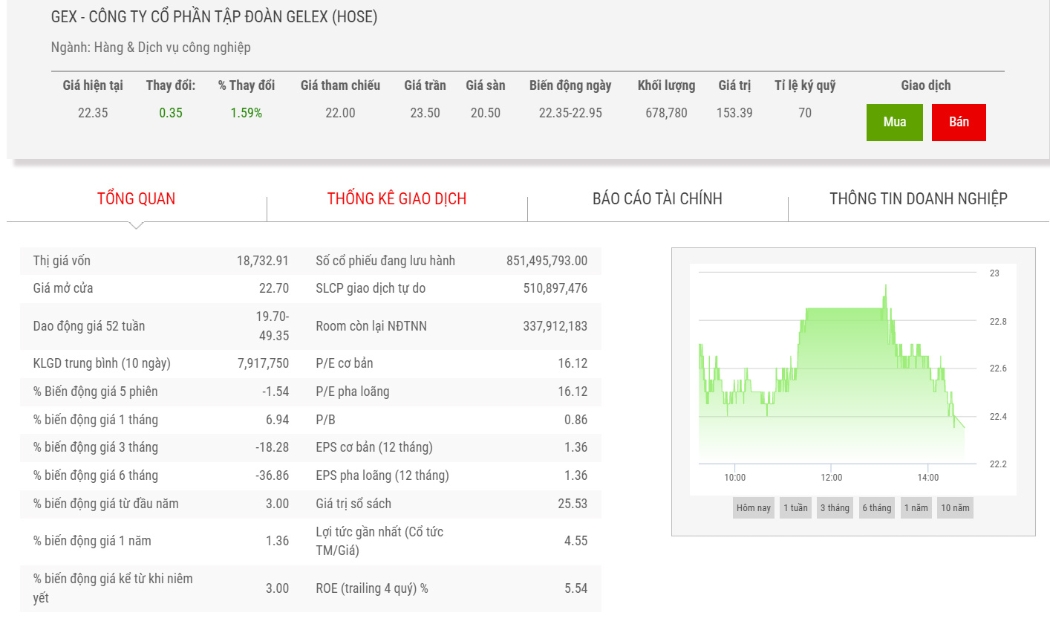Click the 6-month change value -36.86

pyautogui.click(x=272, y=475)
